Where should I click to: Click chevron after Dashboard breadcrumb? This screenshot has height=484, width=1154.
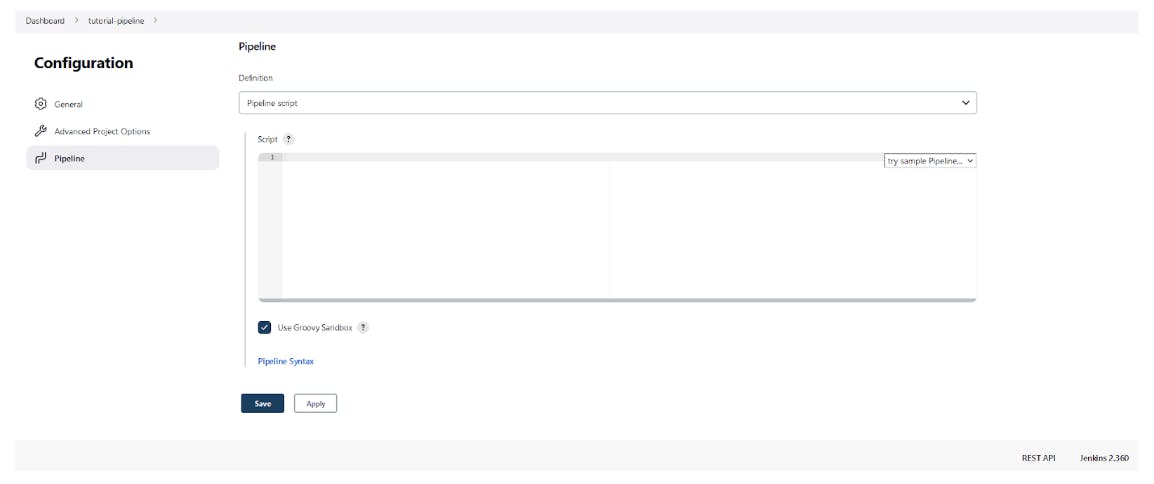pyautogui.click(x=77, y=21)
